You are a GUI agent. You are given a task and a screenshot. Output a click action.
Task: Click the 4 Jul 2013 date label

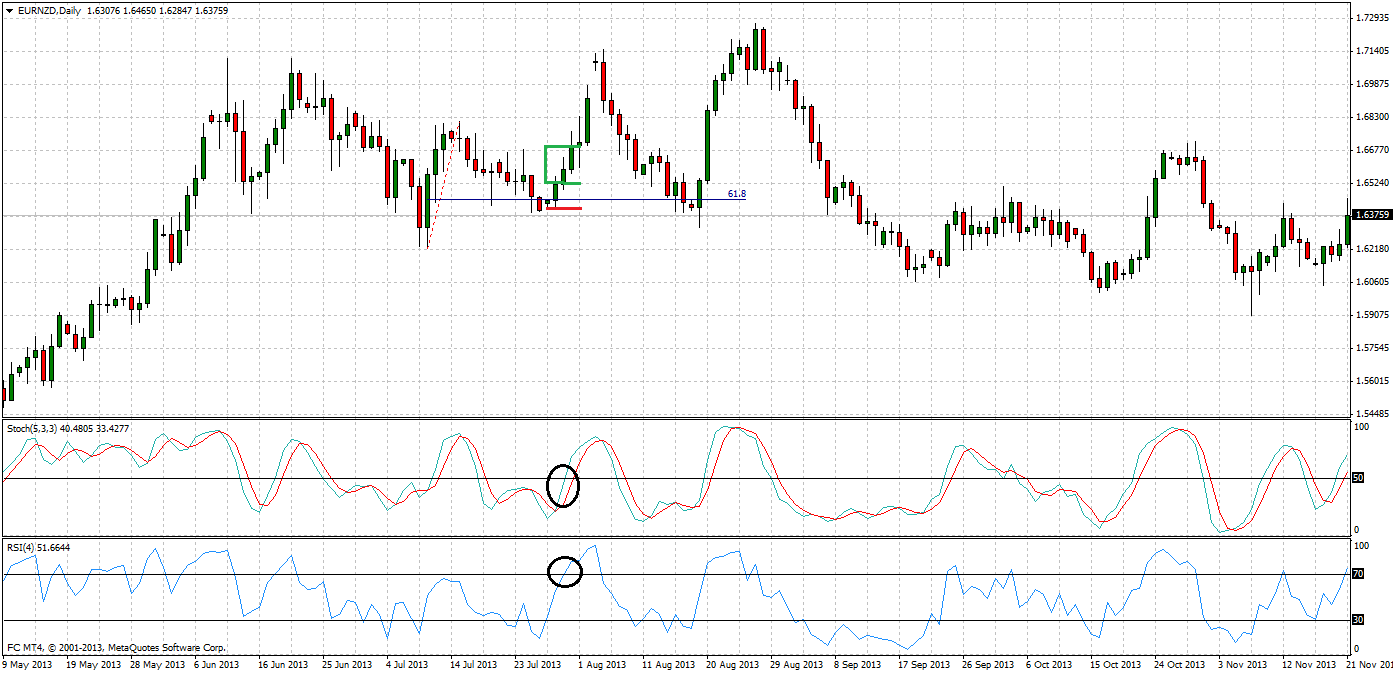(407, 664)
